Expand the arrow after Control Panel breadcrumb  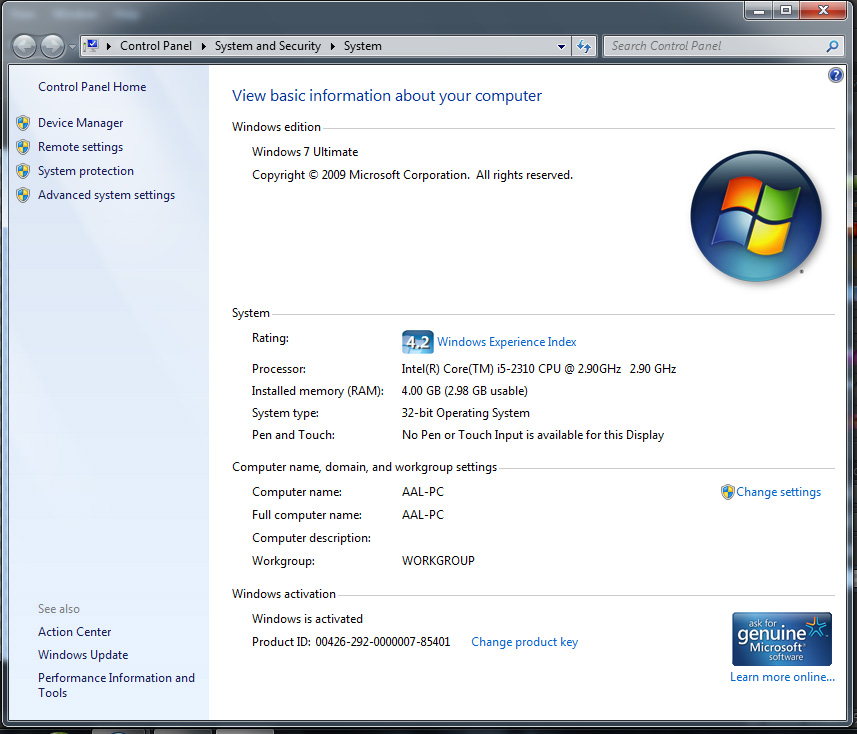pos(203,46)
